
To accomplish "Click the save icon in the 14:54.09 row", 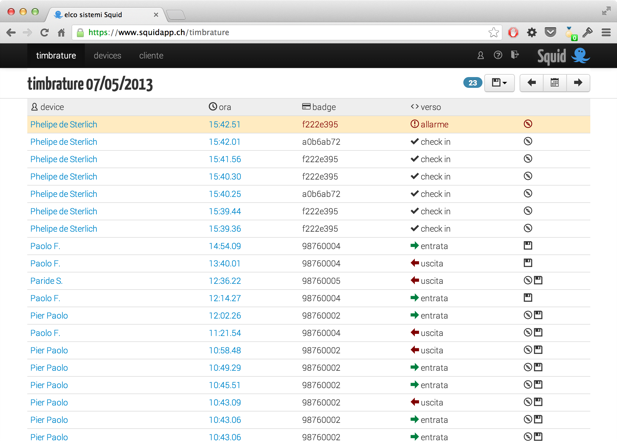I will pos(528,245).
